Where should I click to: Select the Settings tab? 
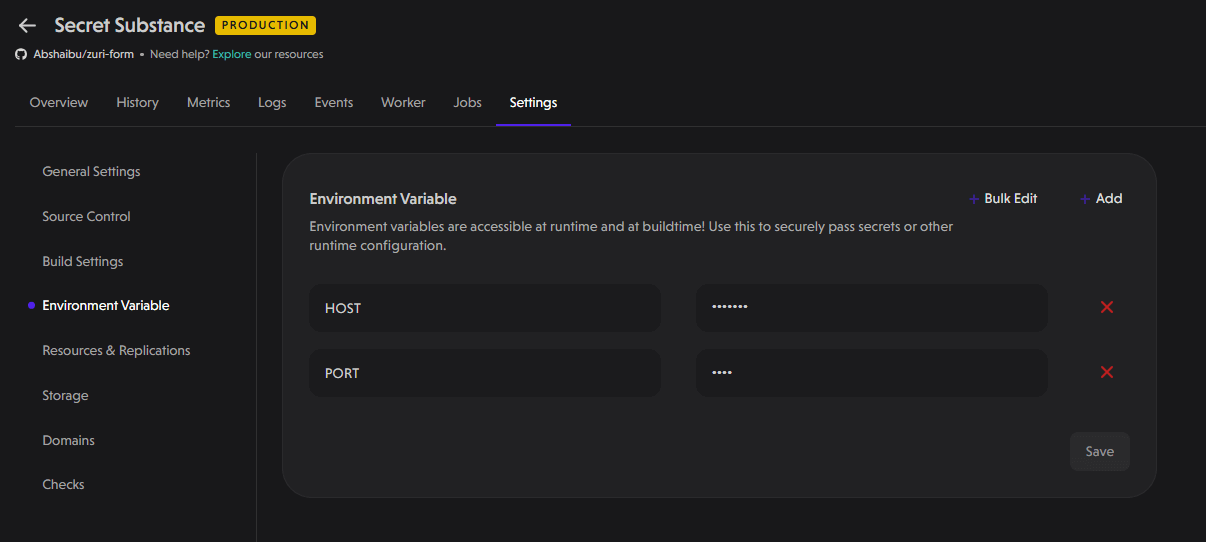click(533, 102)
